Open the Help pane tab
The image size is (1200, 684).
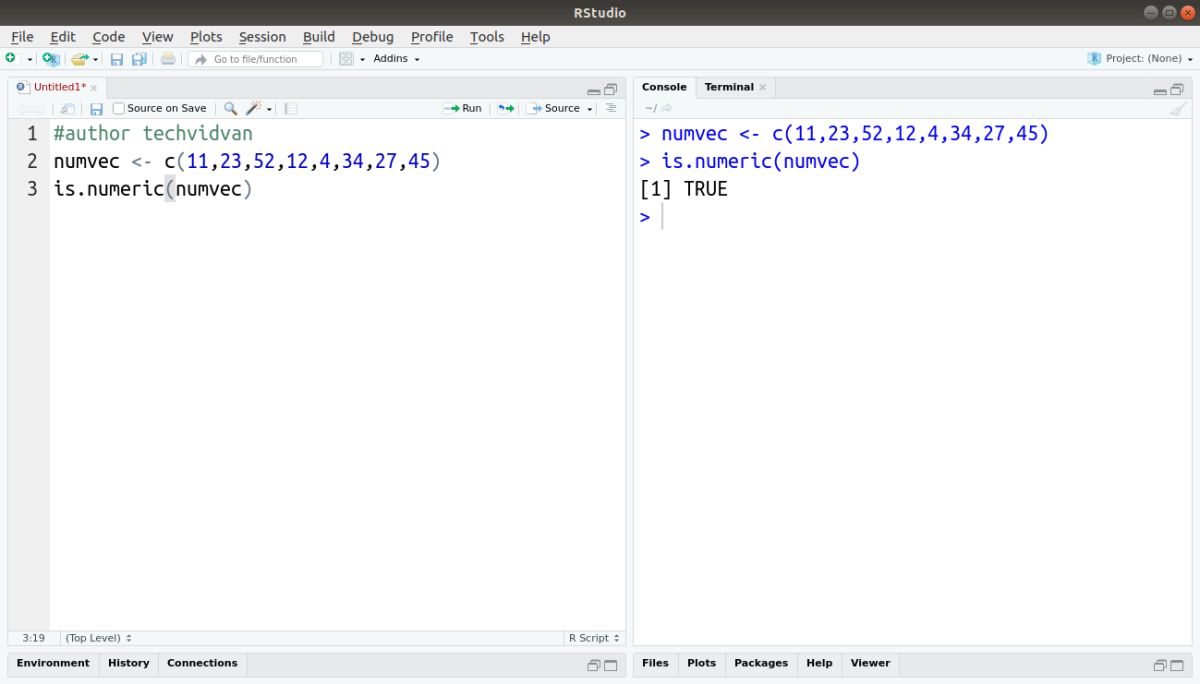click(x=819, y=663)
